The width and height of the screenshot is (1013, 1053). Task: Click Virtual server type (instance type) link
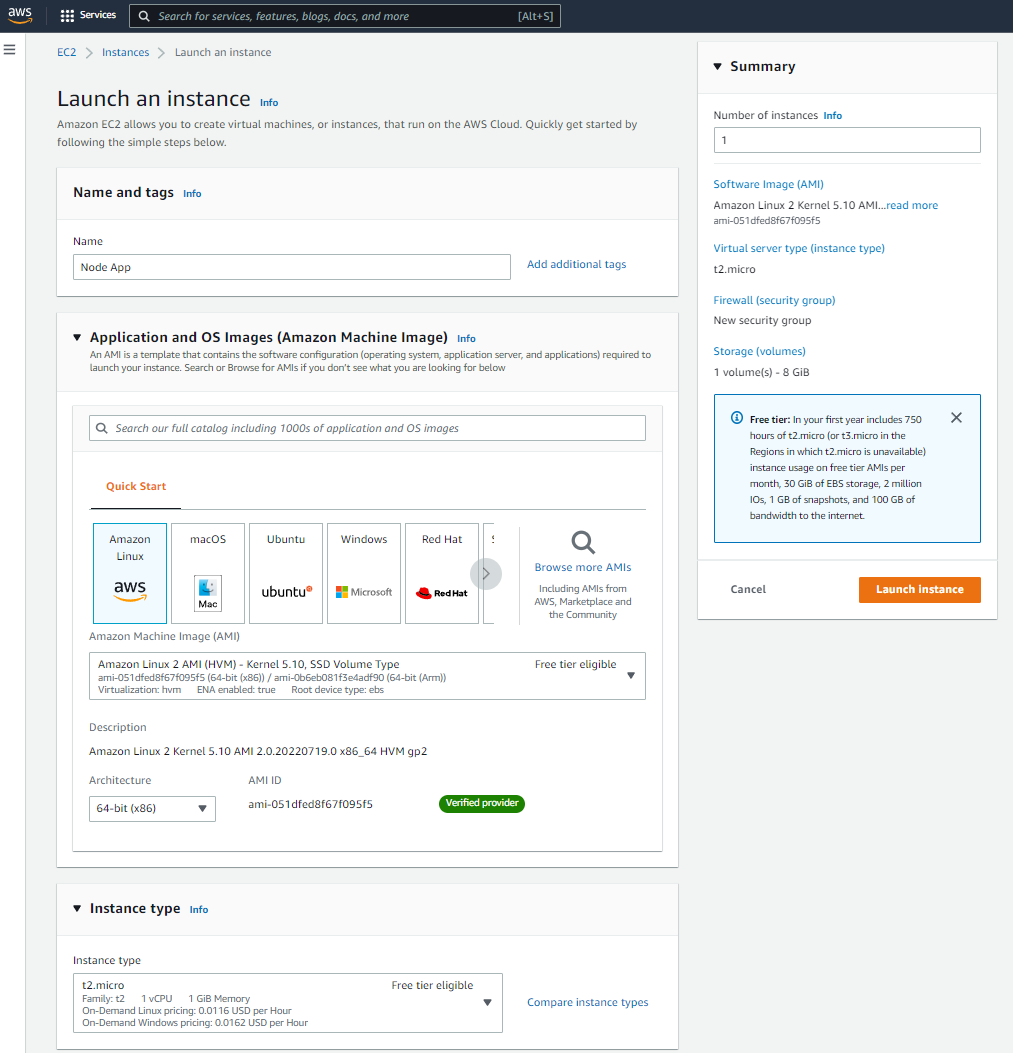point(799,248)
